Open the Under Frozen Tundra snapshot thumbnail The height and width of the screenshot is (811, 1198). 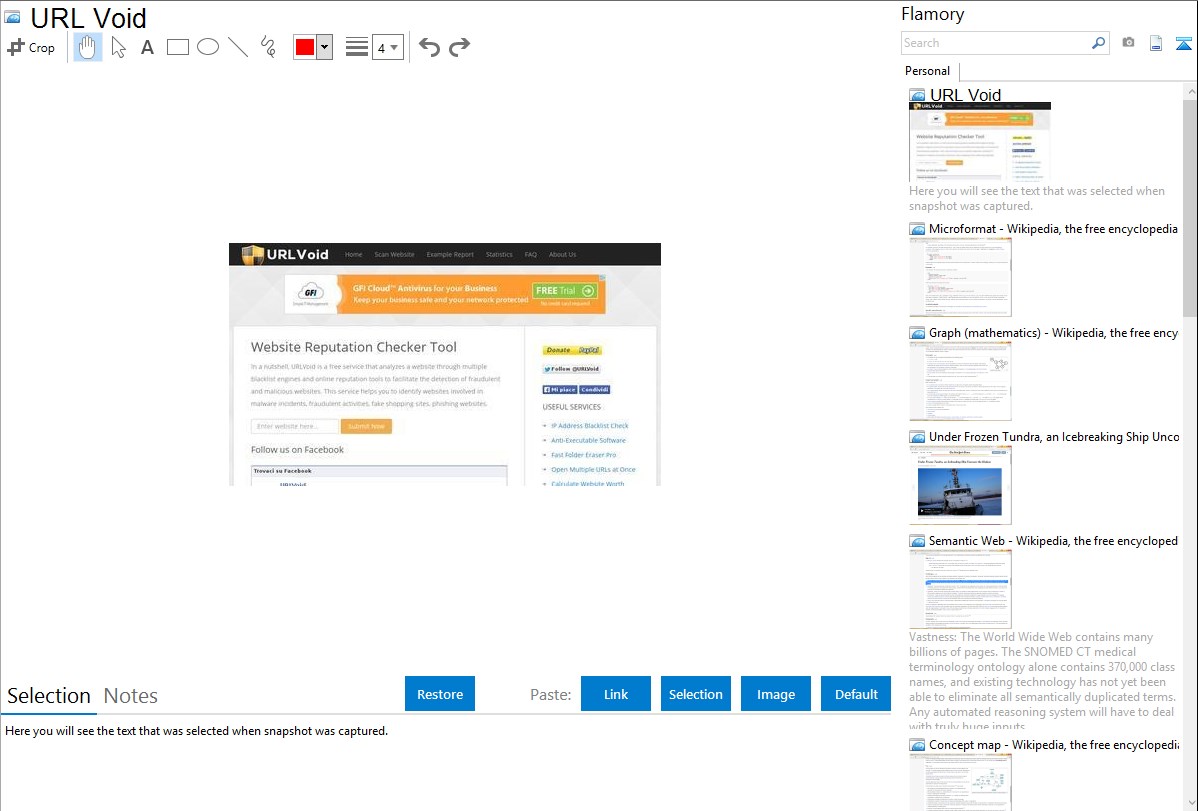(x=960, y=485)
